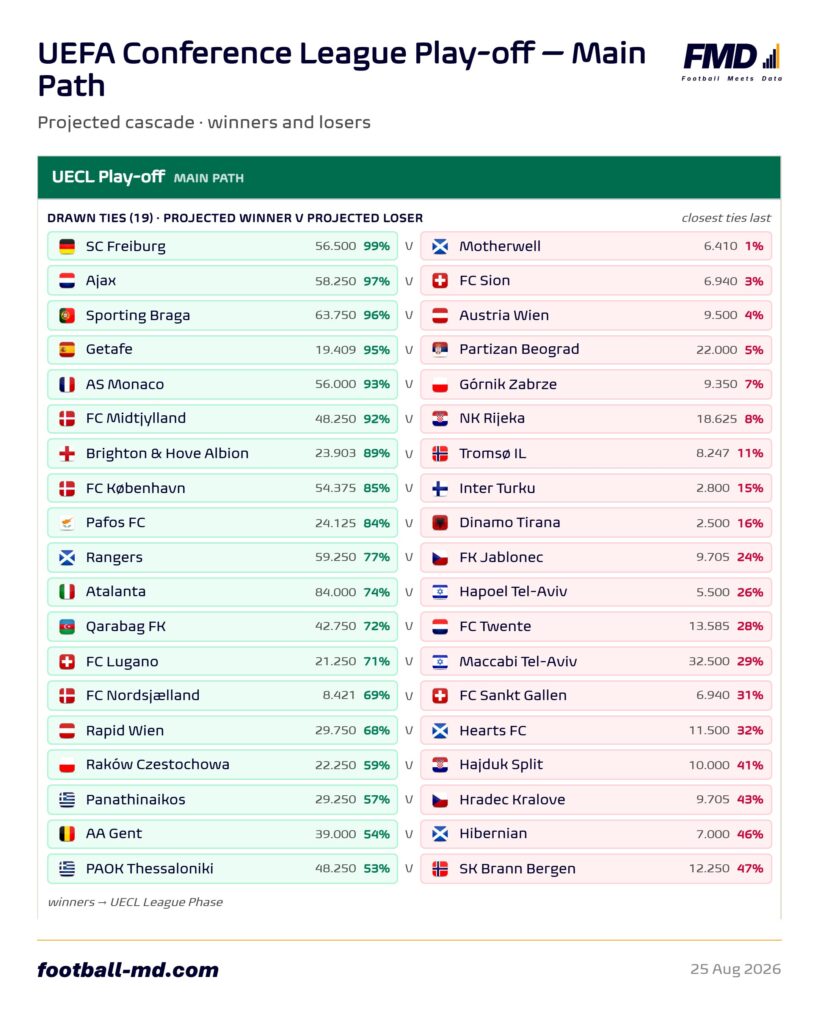This screenshot has height=1024, width=819.
Task: Click the Maccabi Tel-Aviv team name
Action: (518, 662)
